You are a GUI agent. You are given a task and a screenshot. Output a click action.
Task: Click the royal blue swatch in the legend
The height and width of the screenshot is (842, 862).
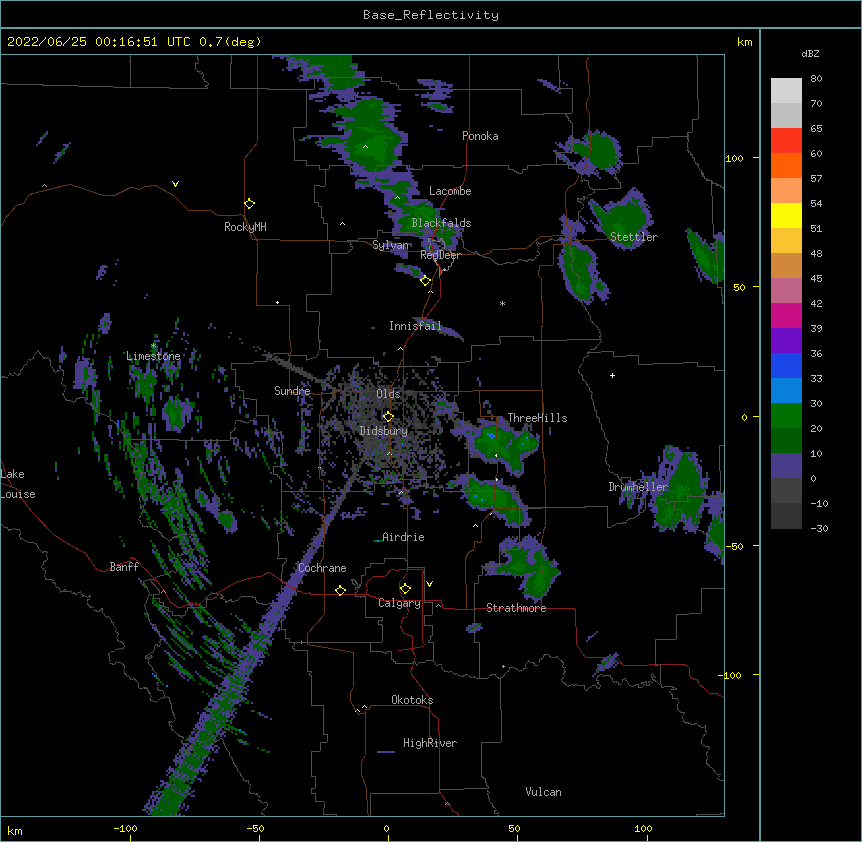pos(786,365)
